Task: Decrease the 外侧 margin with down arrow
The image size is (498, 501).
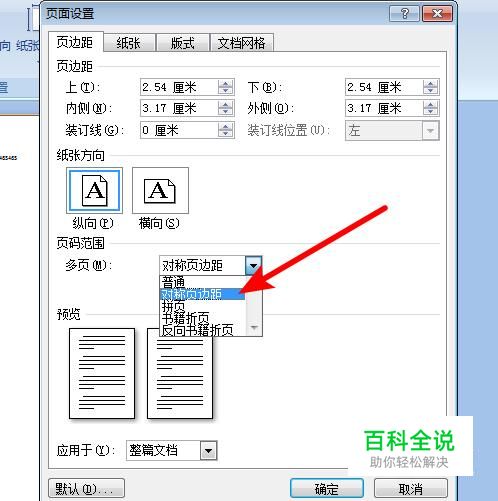Action: (x=430, y=112)
